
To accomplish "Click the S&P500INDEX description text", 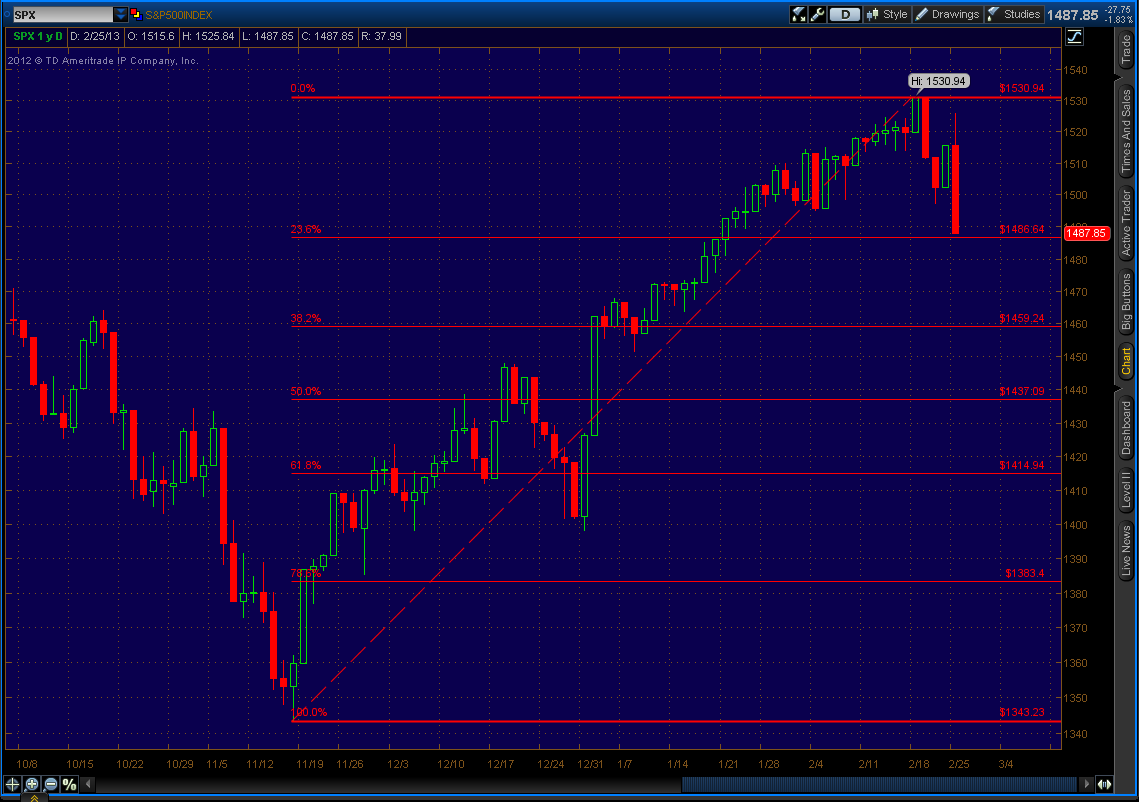I will 179,15.
